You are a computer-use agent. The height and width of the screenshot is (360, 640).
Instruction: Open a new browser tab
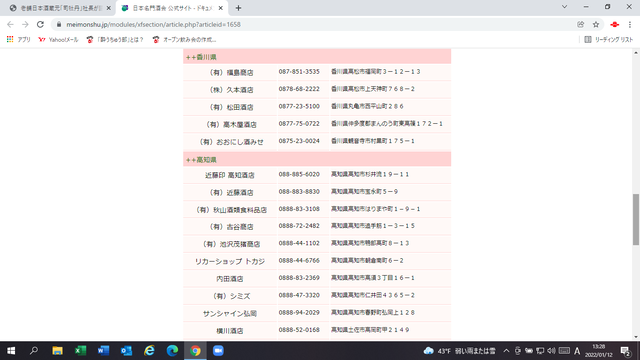pyautogui.click(x=238, y=8)
